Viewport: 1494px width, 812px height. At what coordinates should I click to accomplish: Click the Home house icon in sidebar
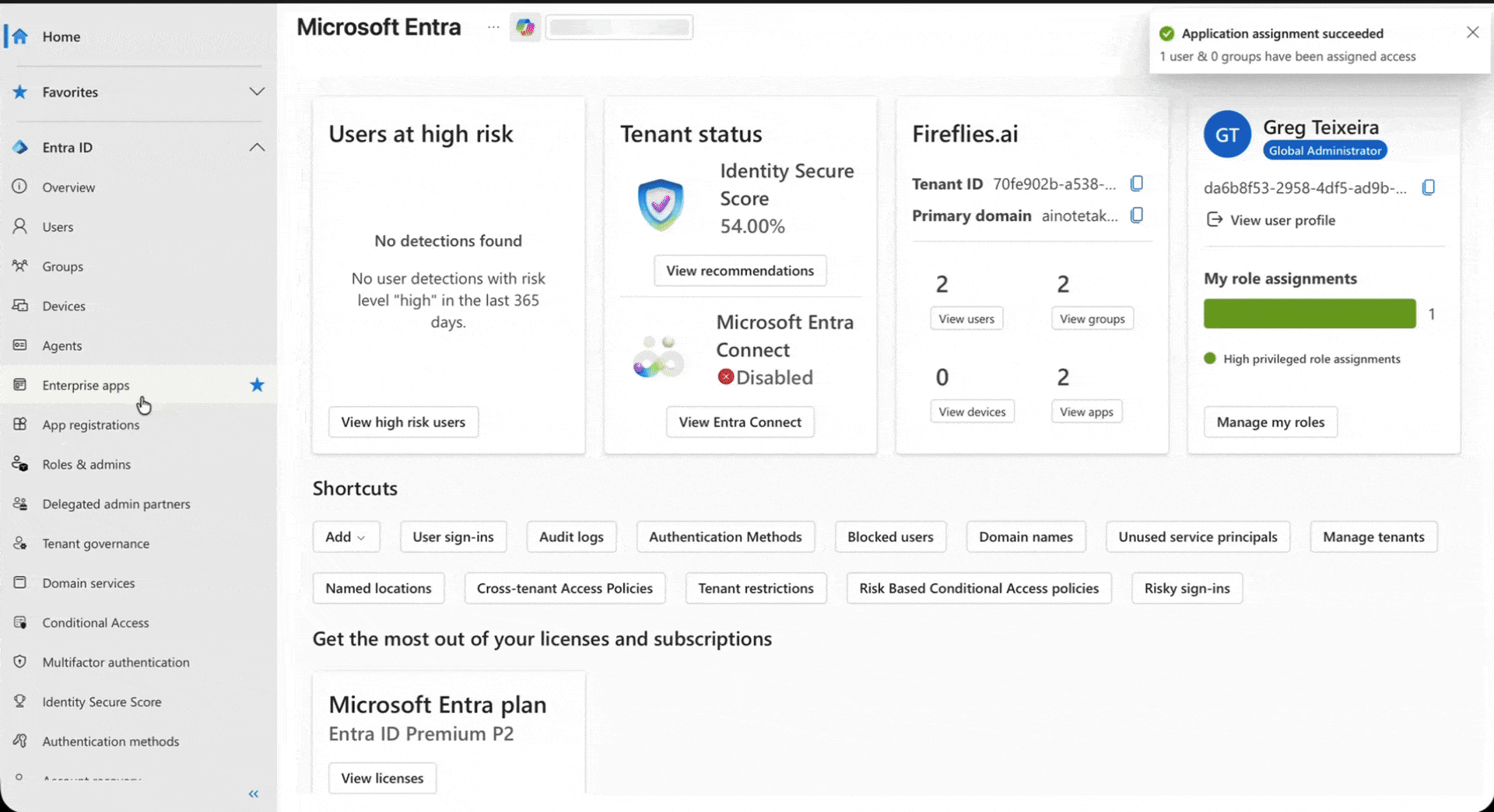pyautogui.click(x=20, y=37)
